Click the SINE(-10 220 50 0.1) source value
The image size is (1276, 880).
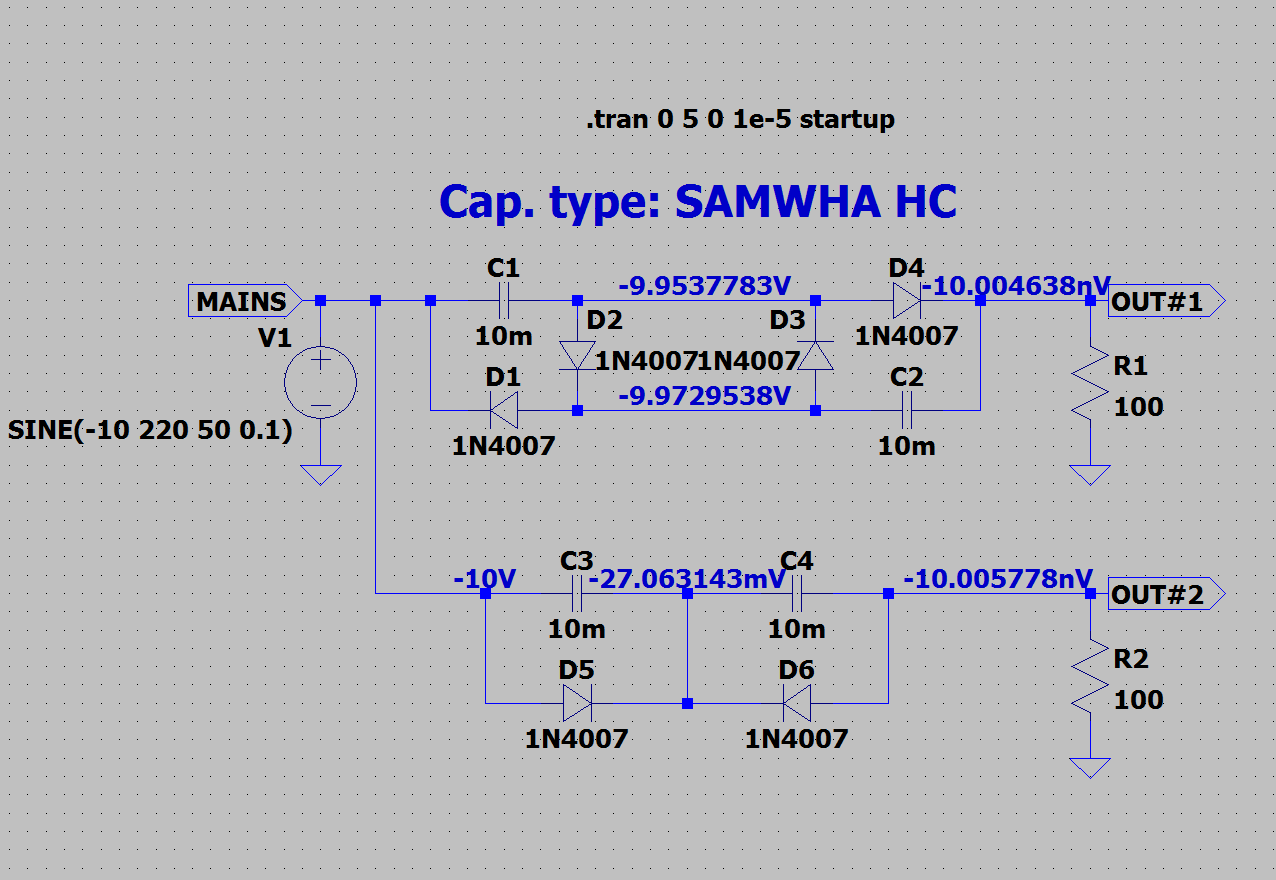click(x=150, y=431)
